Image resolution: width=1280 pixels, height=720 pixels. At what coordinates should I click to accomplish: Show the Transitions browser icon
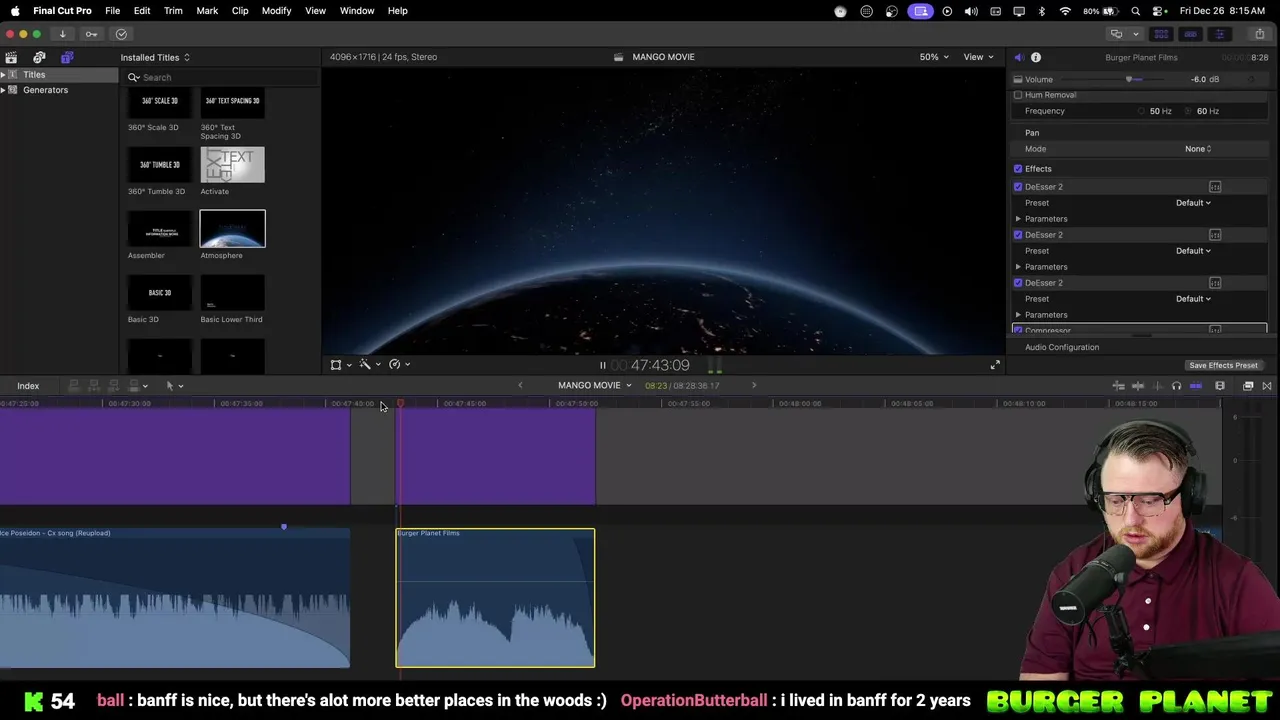1267,386
